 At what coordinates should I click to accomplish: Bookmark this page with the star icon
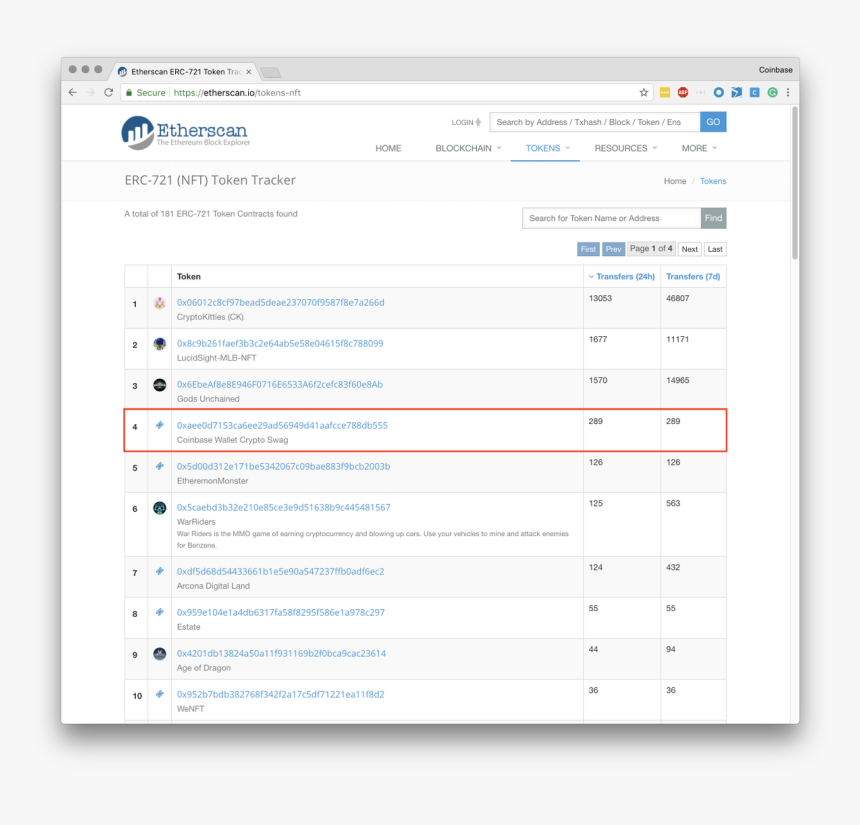(644, 93)
